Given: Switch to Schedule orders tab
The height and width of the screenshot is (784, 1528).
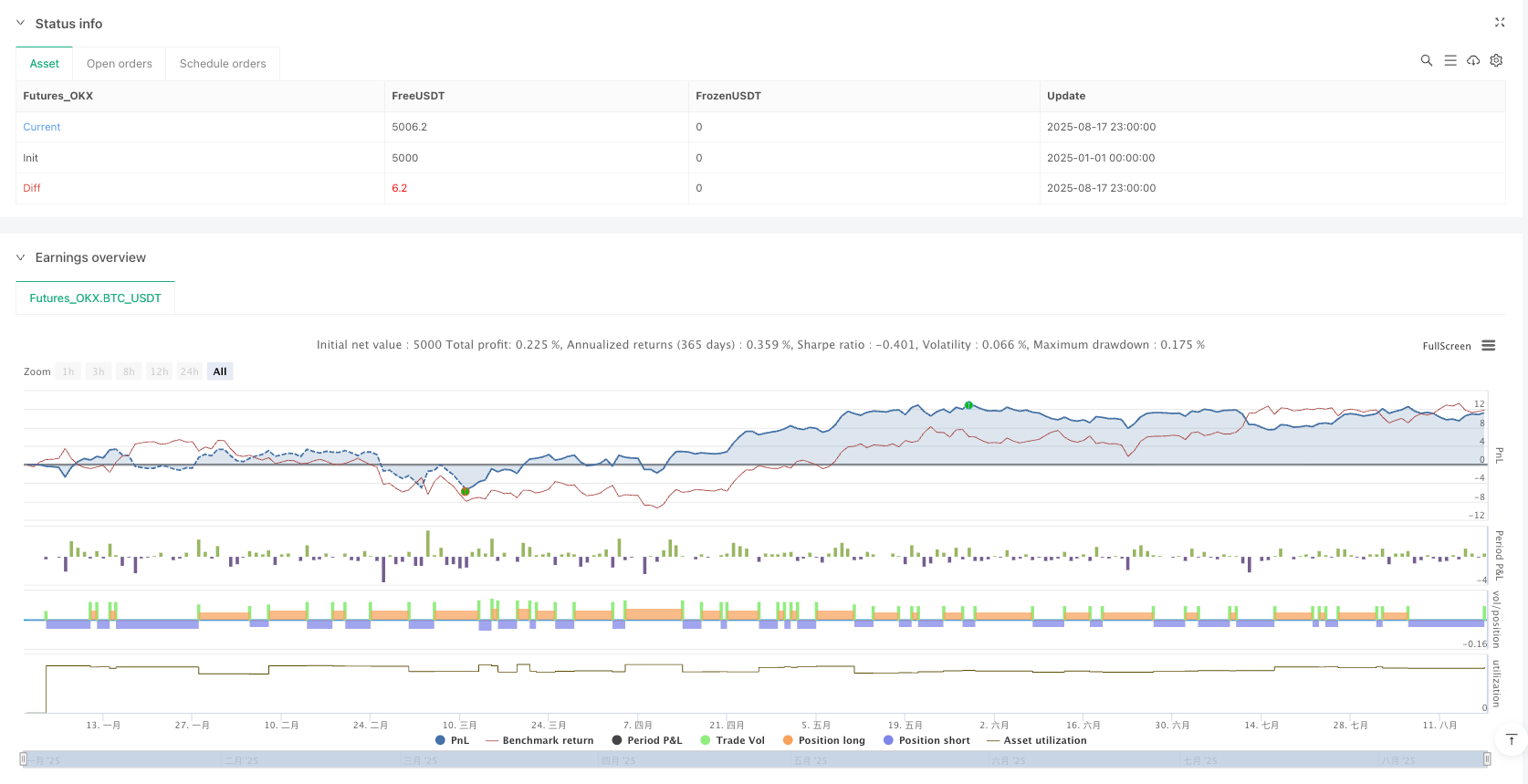Looking at the screenshot, I should [223, 64].
